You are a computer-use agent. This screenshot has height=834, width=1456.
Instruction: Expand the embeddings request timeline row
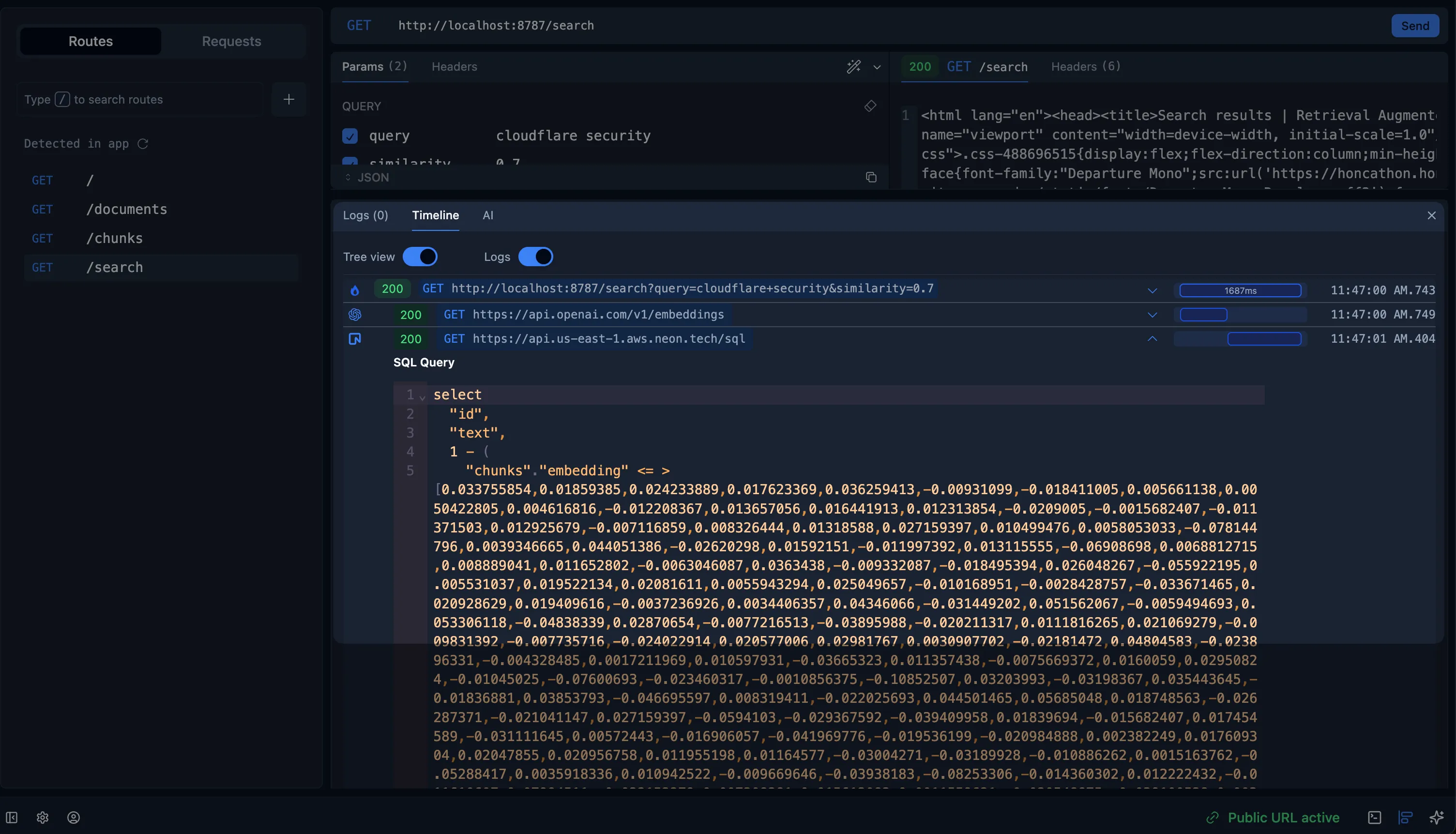point(1153,315)
